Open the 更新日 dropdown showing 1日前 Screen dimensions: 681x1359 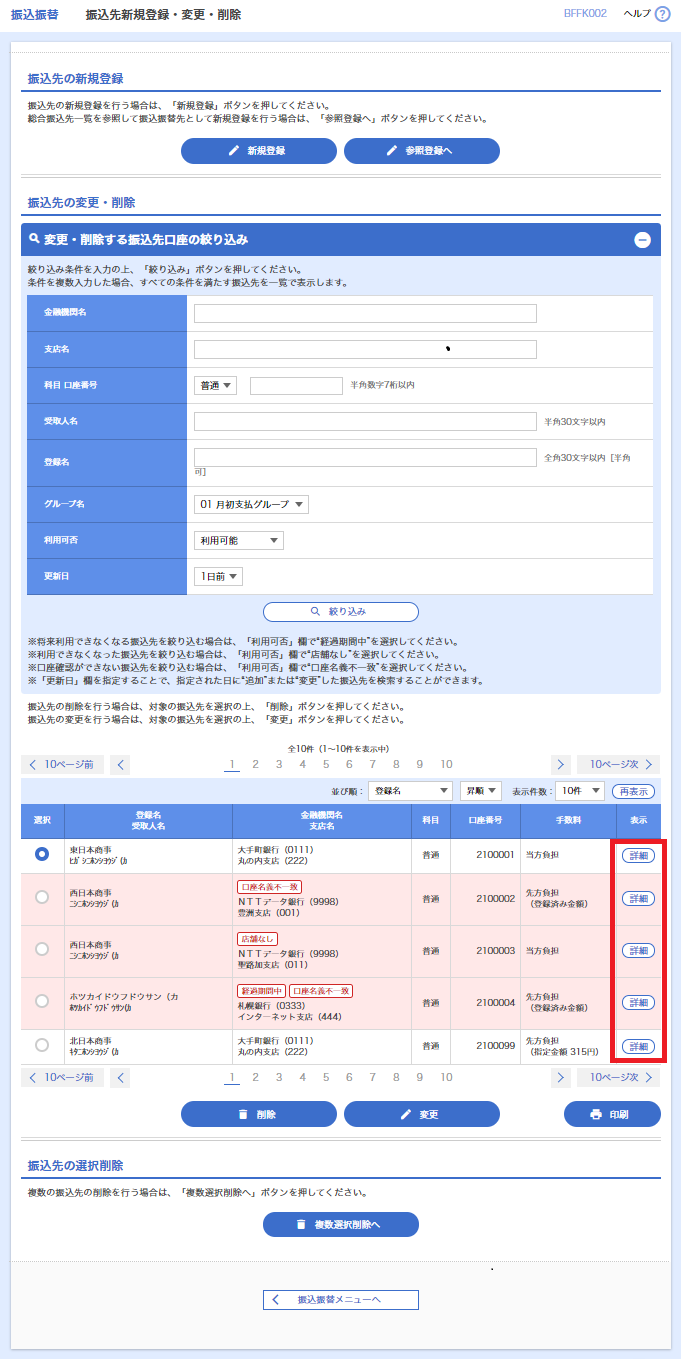(218, 577)
